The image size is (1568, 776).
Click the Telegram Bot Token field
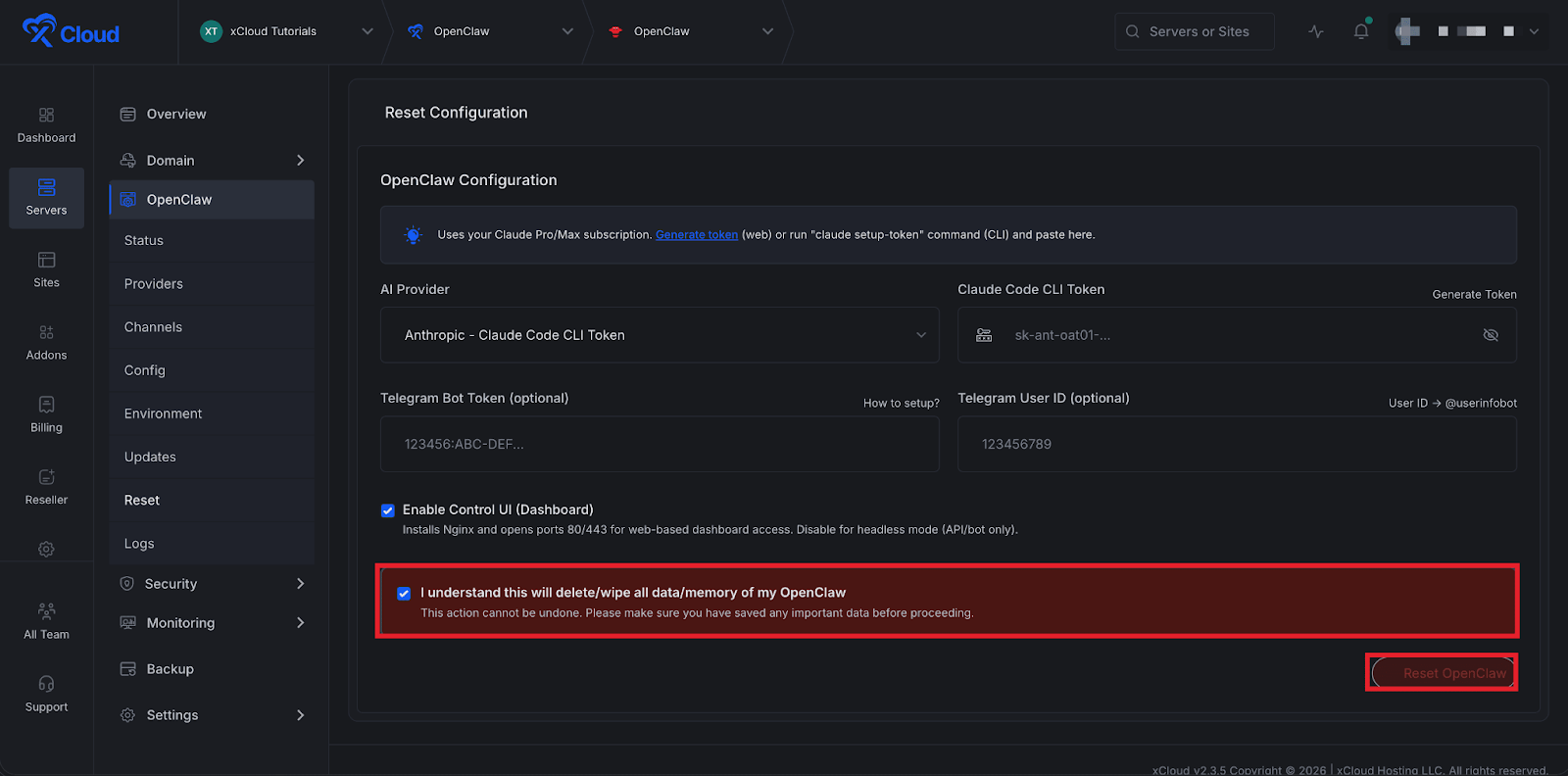(660, 444)
